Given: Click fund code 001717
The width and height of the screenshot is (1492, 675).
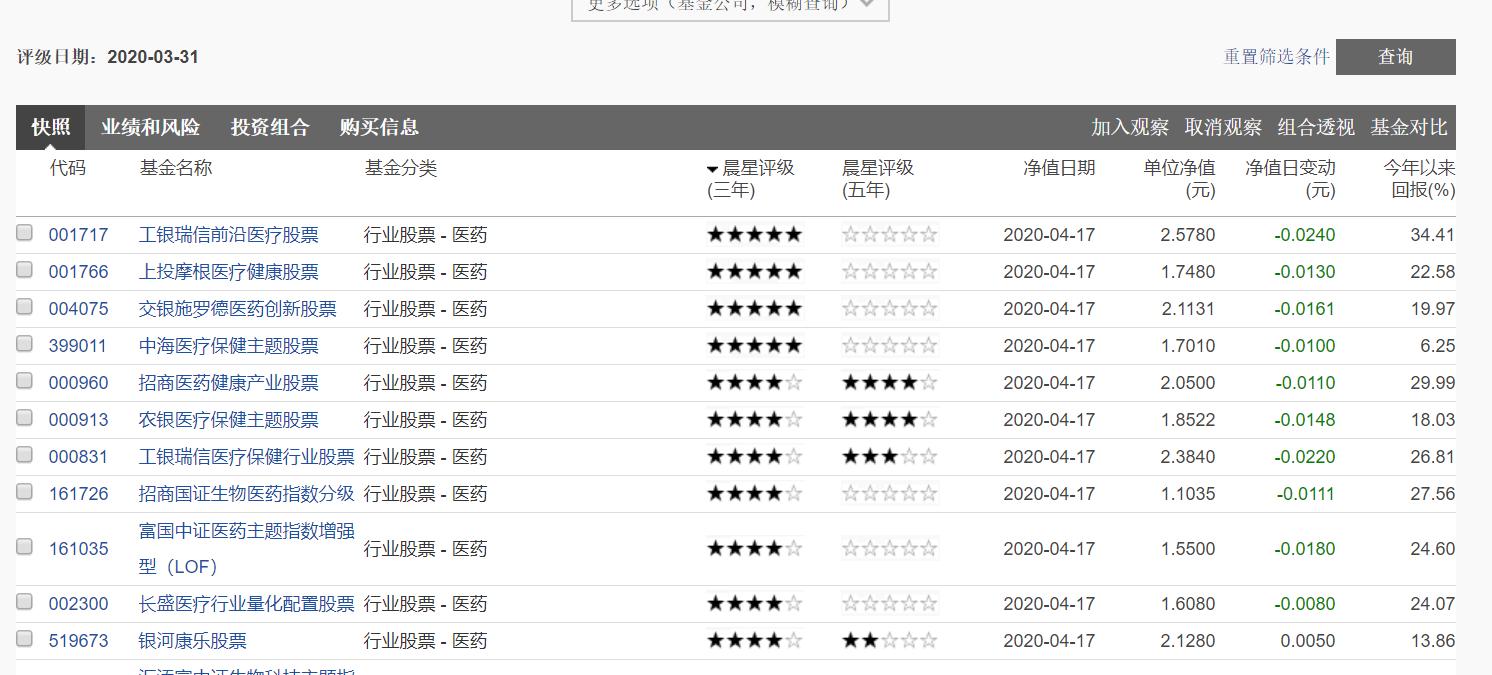Looking at the screenshot, I should 78,235.
